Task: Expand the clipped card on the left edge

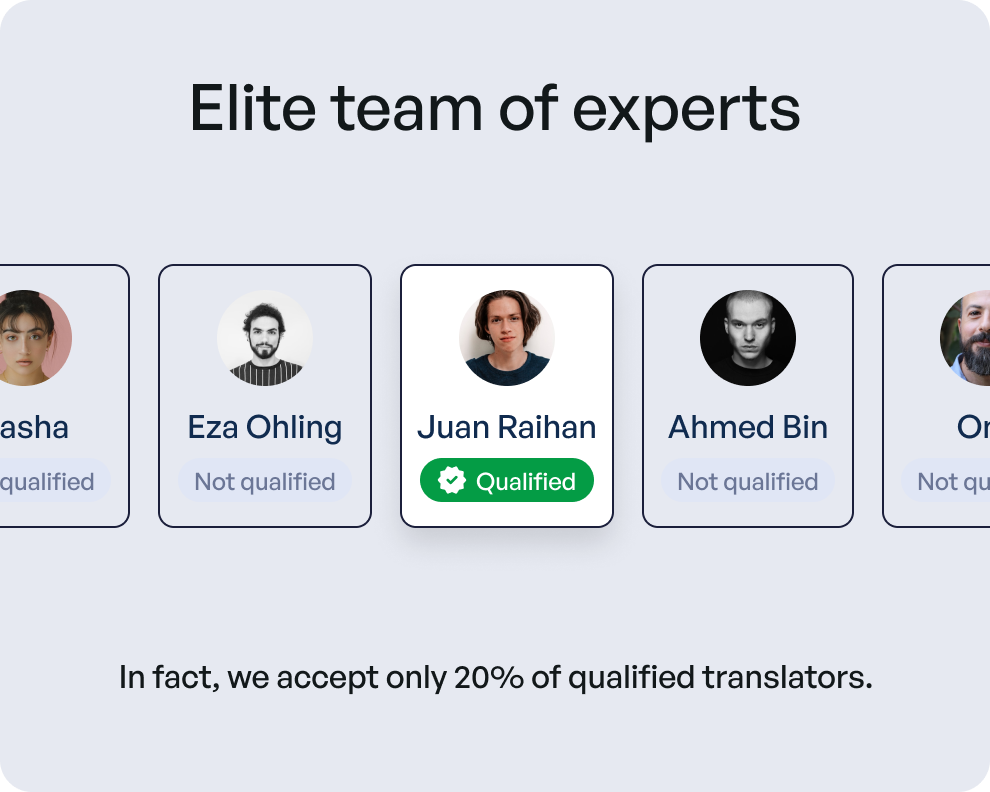Action: click(55, 395)
